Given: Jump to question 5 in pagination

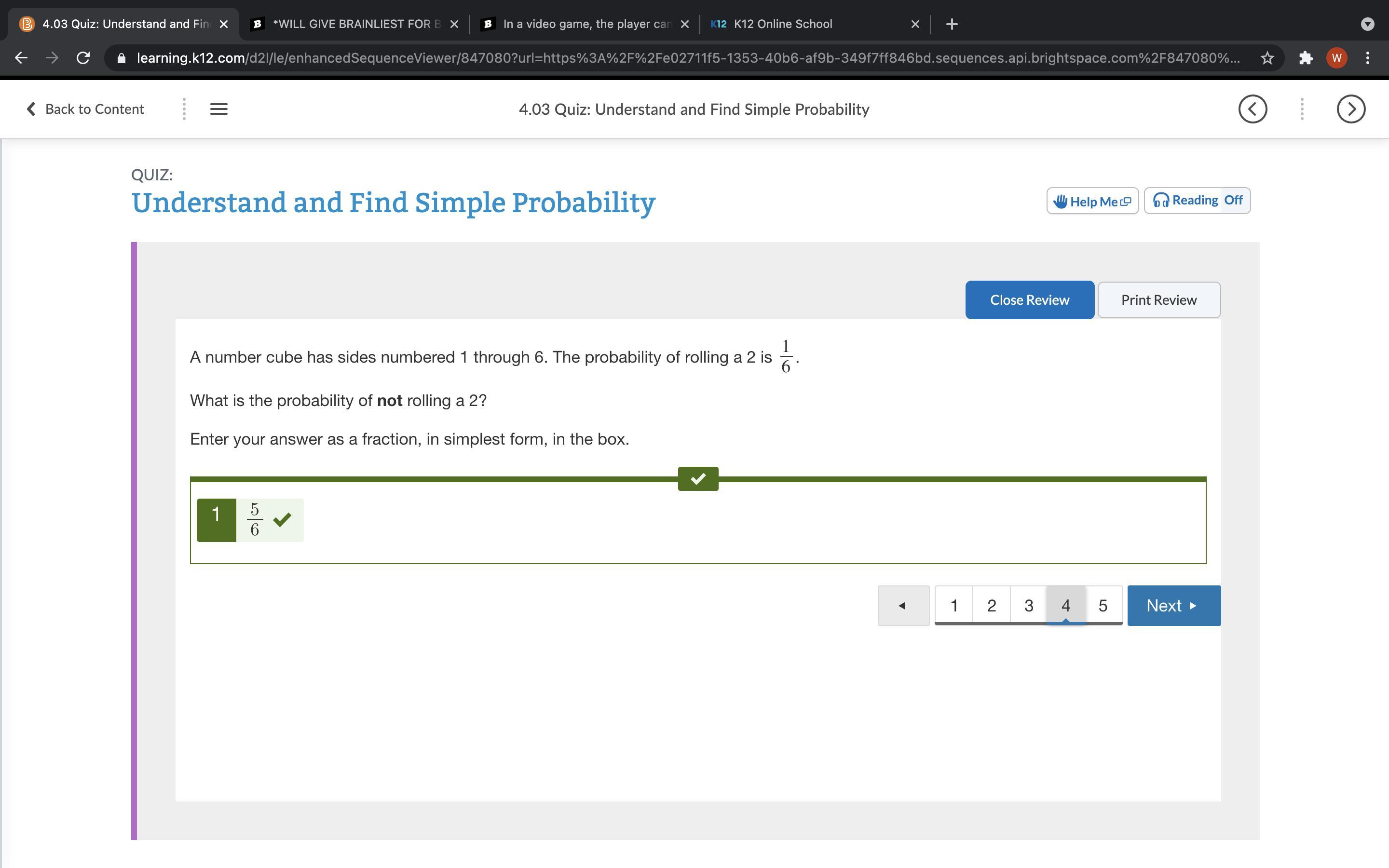Looking at the screenshot, I should click(1103, 605).
